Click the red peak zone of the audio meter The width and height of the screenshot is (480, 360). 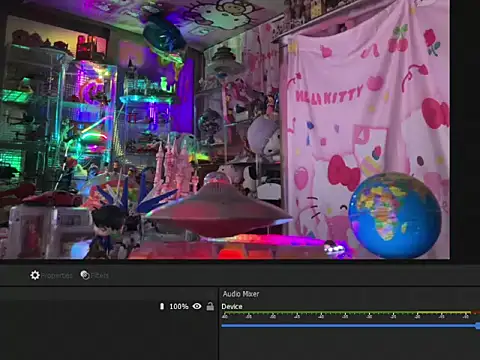pyautogui.click(x=475, y=313)
